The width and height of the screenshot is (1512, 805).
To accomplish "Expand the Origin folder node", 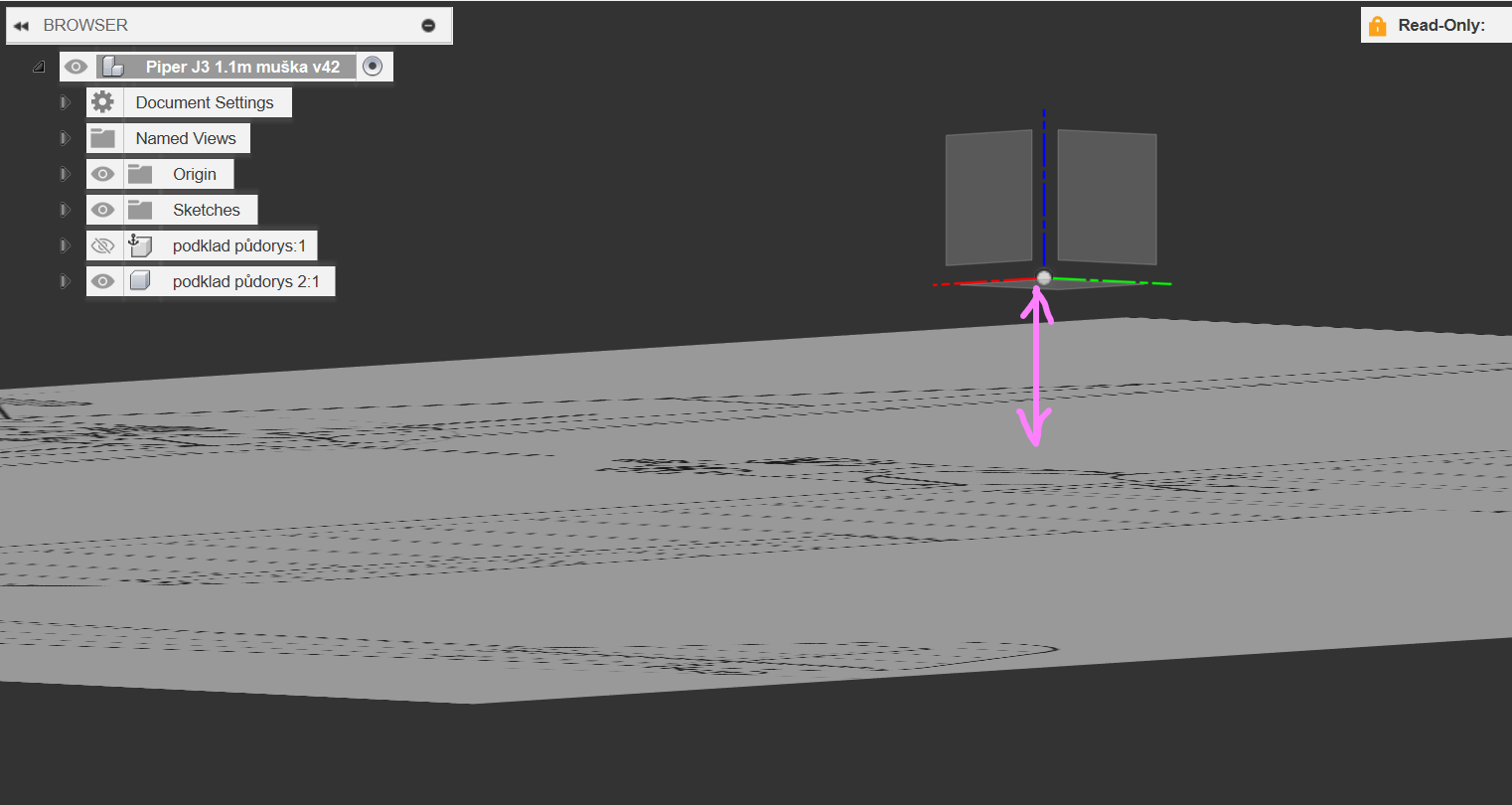I will 65,174.
